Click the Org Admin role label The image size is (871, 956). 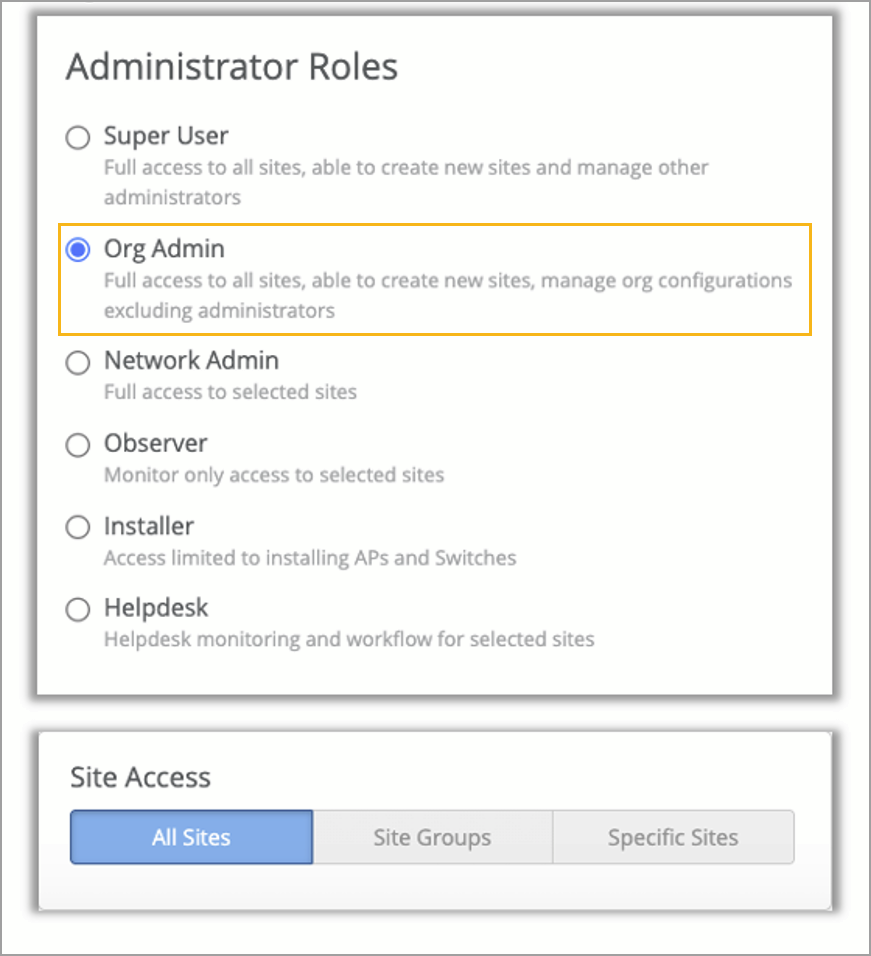(x=164, y=249)
